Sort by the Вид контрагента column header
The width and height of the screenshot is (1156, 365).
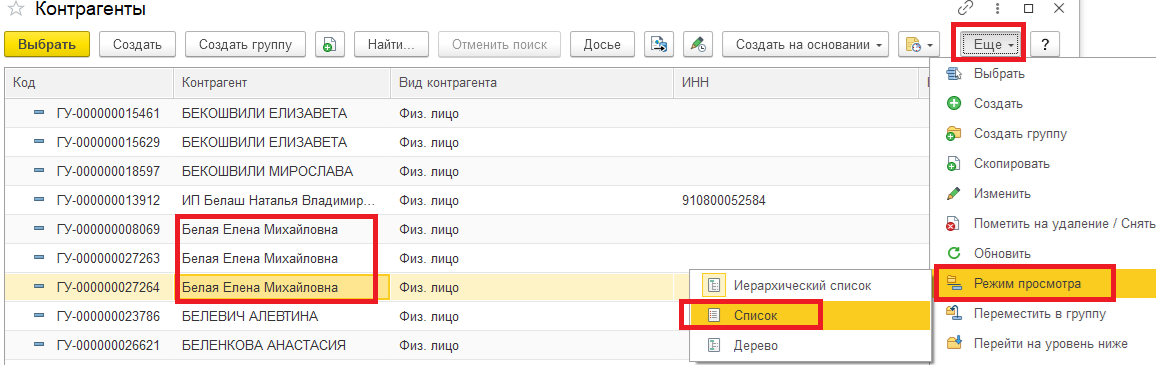532,83
